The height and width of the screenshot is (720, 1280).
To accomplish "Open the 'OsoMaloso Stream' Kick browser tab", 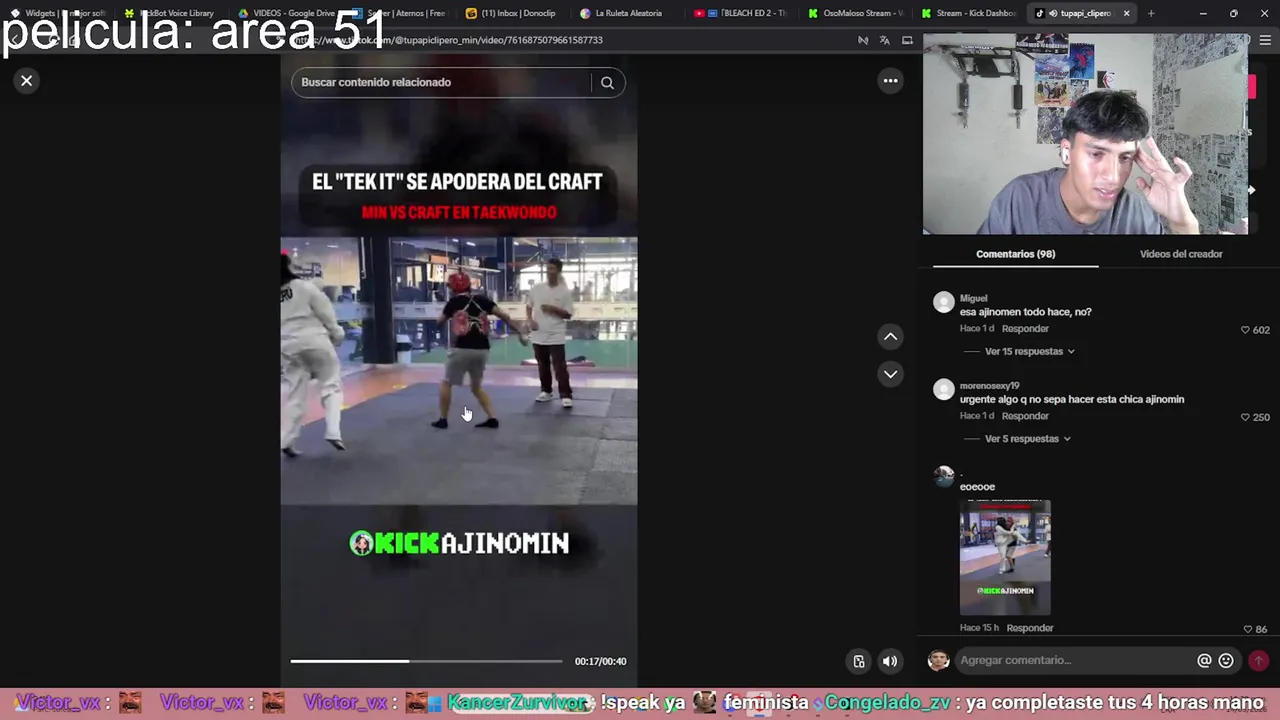I will pos(855,13).
